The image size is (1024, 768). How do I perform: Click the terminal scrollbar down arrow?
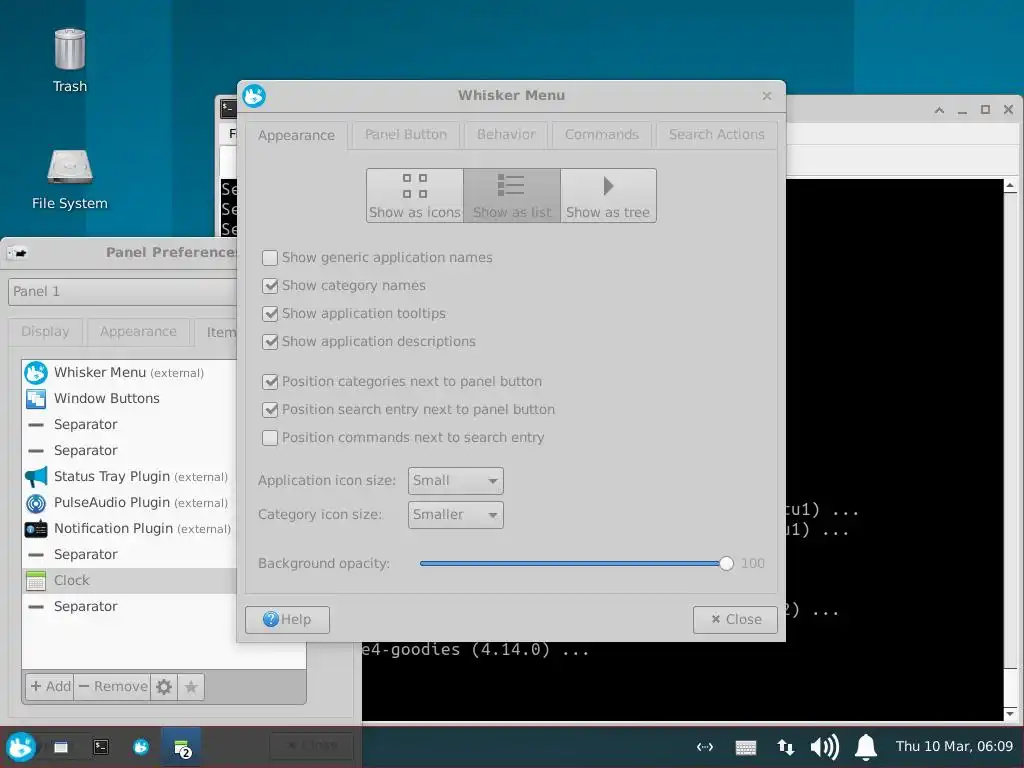1010,713
